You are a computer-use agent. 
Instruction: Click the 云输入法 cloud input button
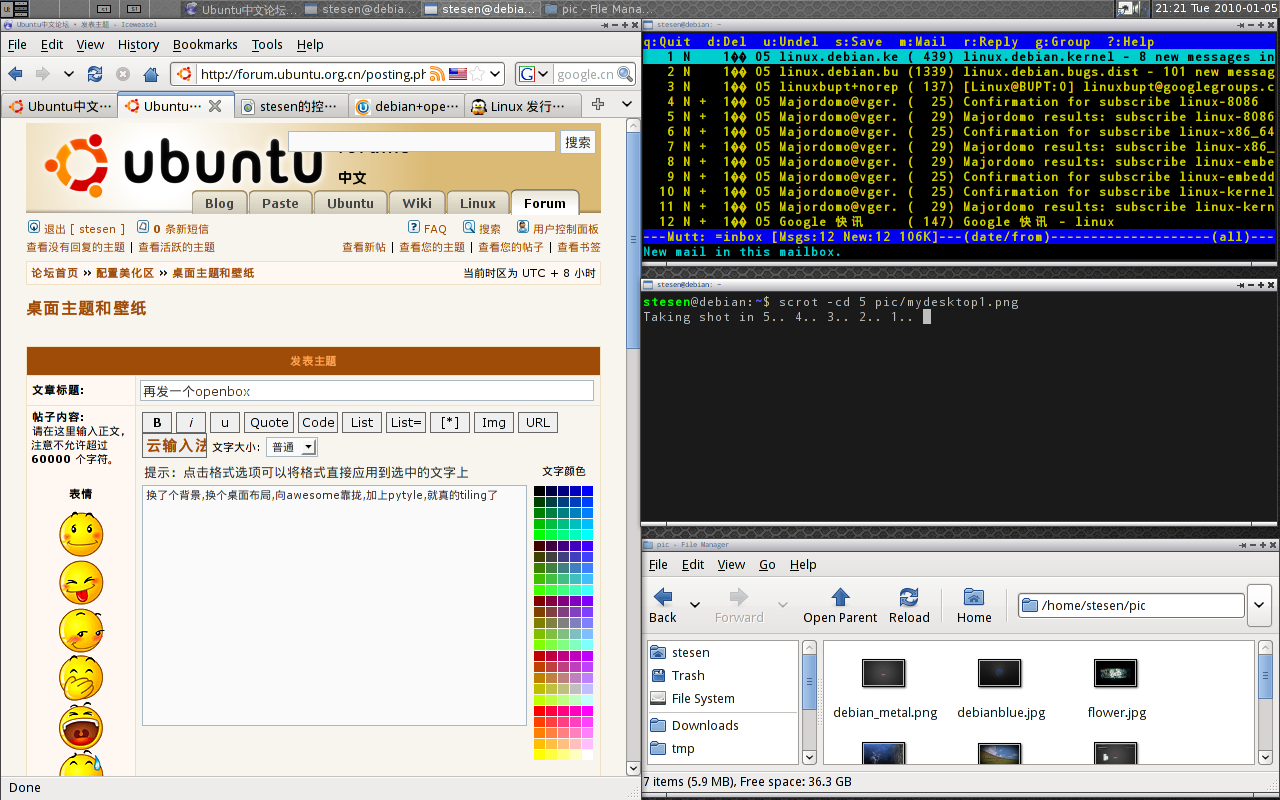pos(175,446)
